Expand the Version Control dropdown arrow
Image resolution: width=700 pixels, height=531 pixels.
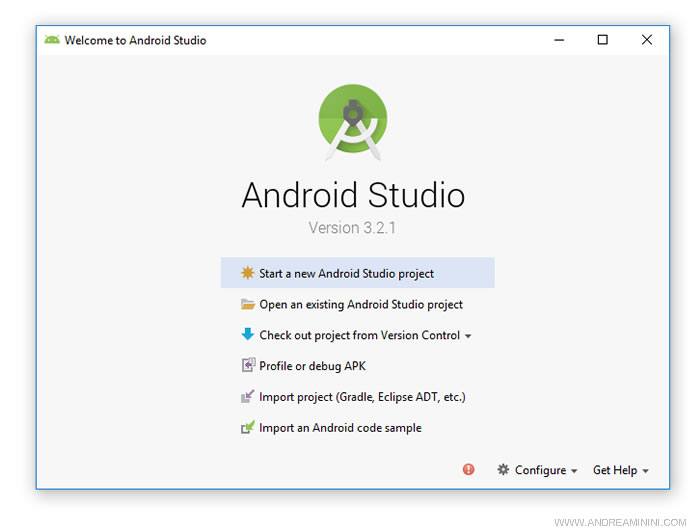(468, 336)
